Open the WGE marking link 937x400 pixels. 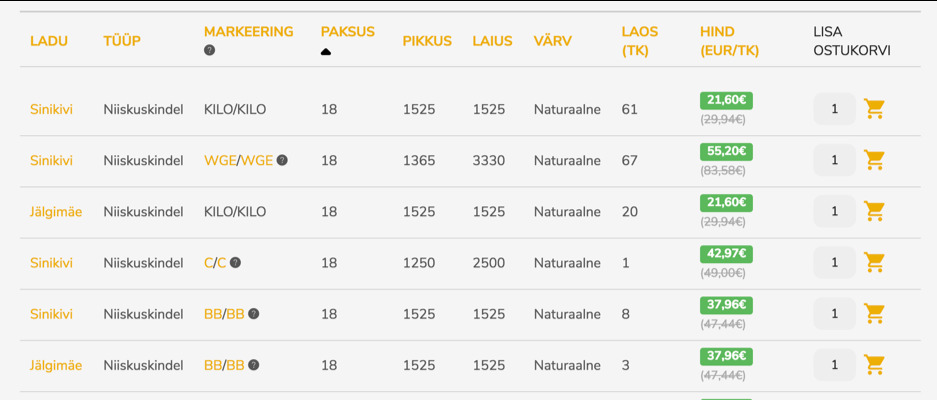(219, 160)
